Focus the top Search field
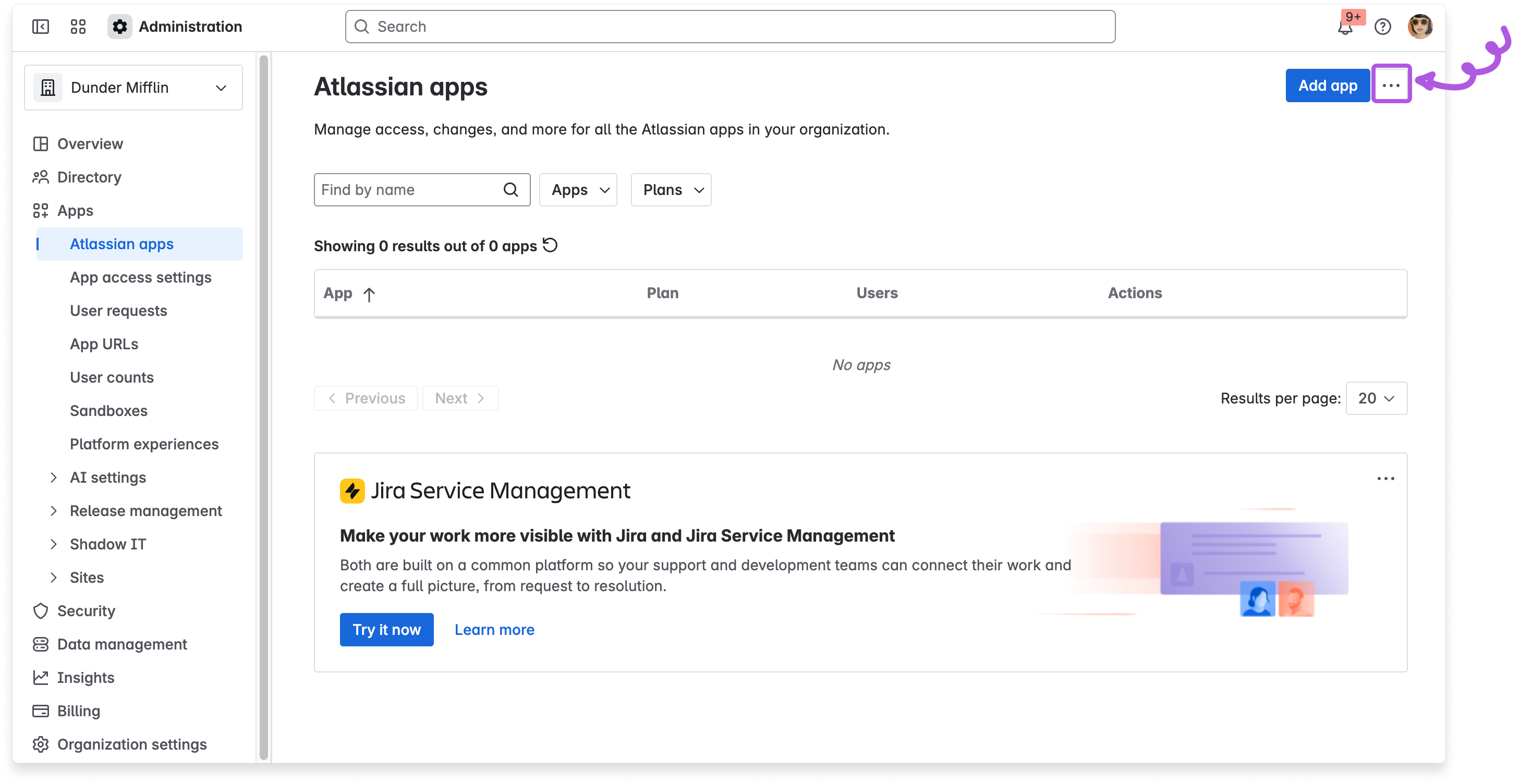 pyautogui.click(x=730, y=27)
